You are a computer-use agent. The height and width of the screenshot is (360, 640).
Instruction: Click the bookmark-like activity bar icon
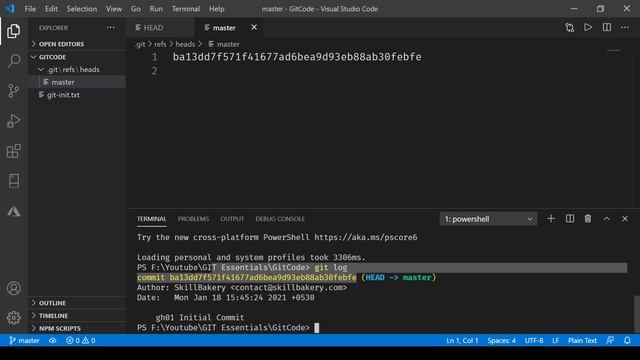tap(13, 181)
